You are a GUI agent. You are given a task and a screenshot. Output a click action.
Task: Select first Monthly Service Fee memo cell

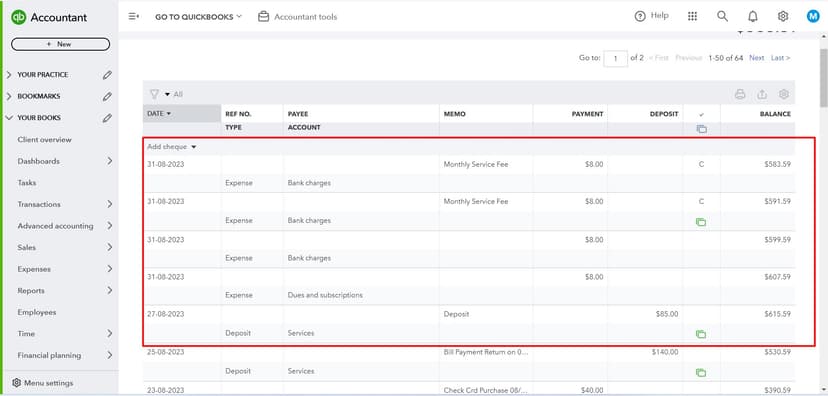click(x=476, y=164)
